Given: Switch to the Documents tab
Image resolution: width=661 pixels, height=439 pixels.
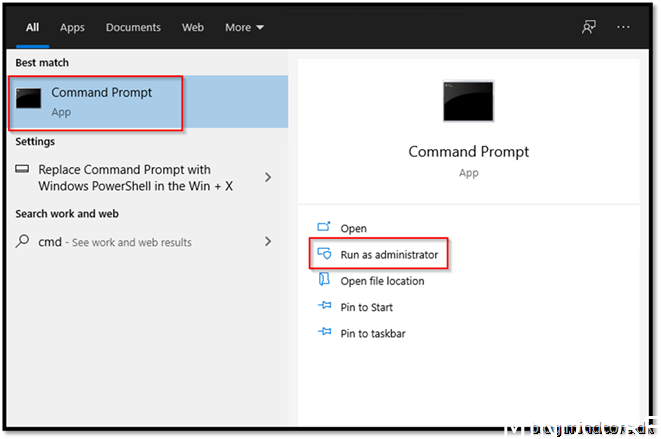Looking at the screenshot, I should coord(133,27).
